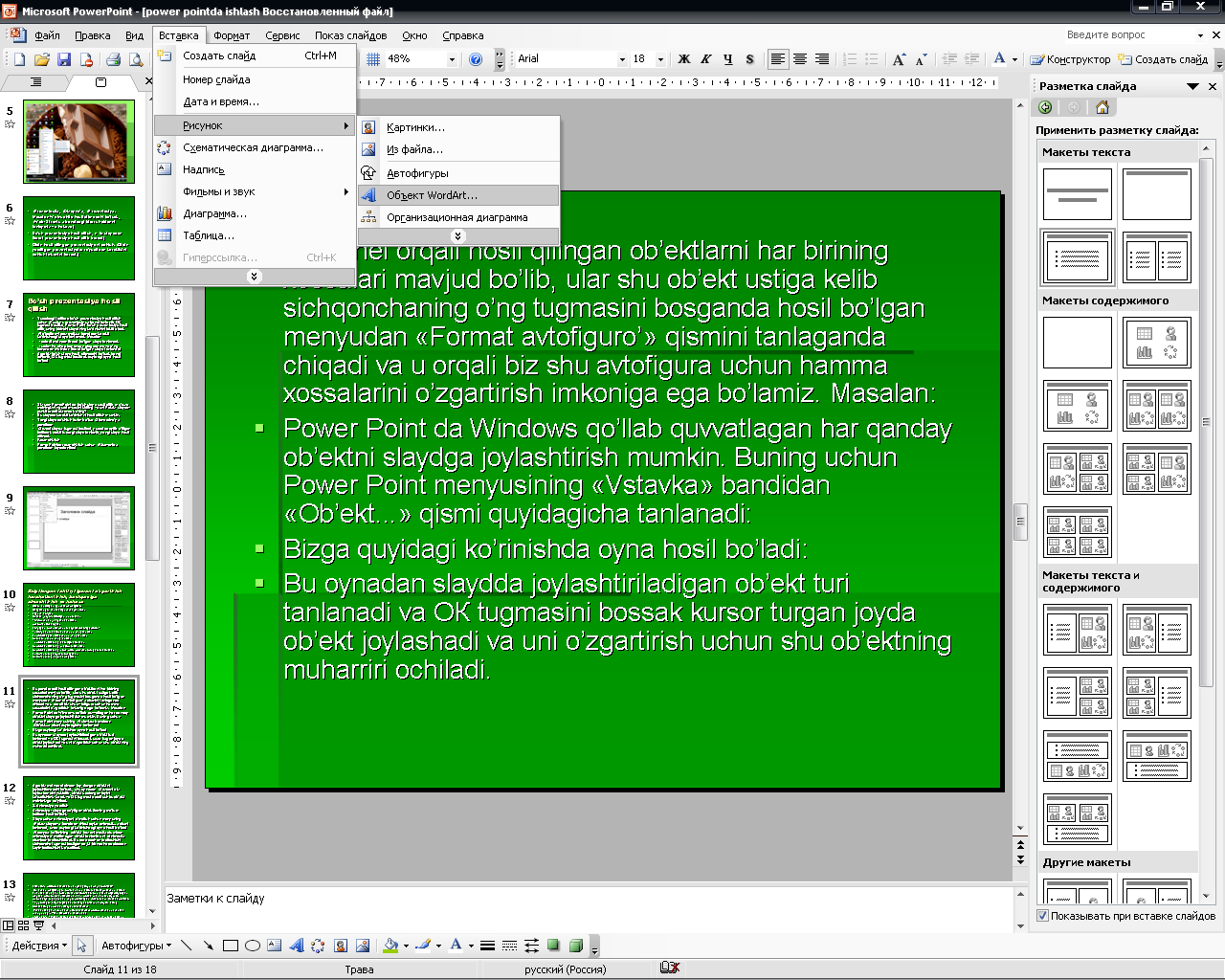Set left text alignment
1225x980 pixels.
(x=778, y=59)
